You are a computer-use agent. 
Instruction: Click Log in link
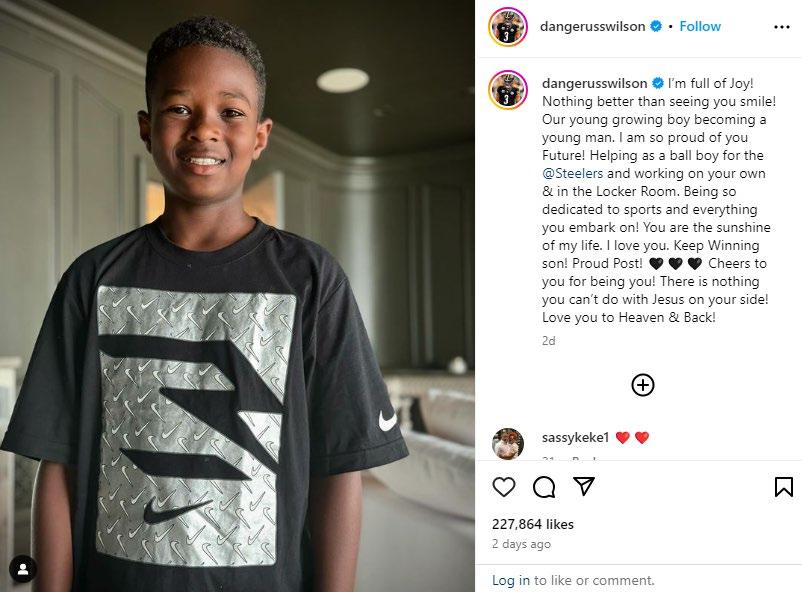(x=510, y=580)
